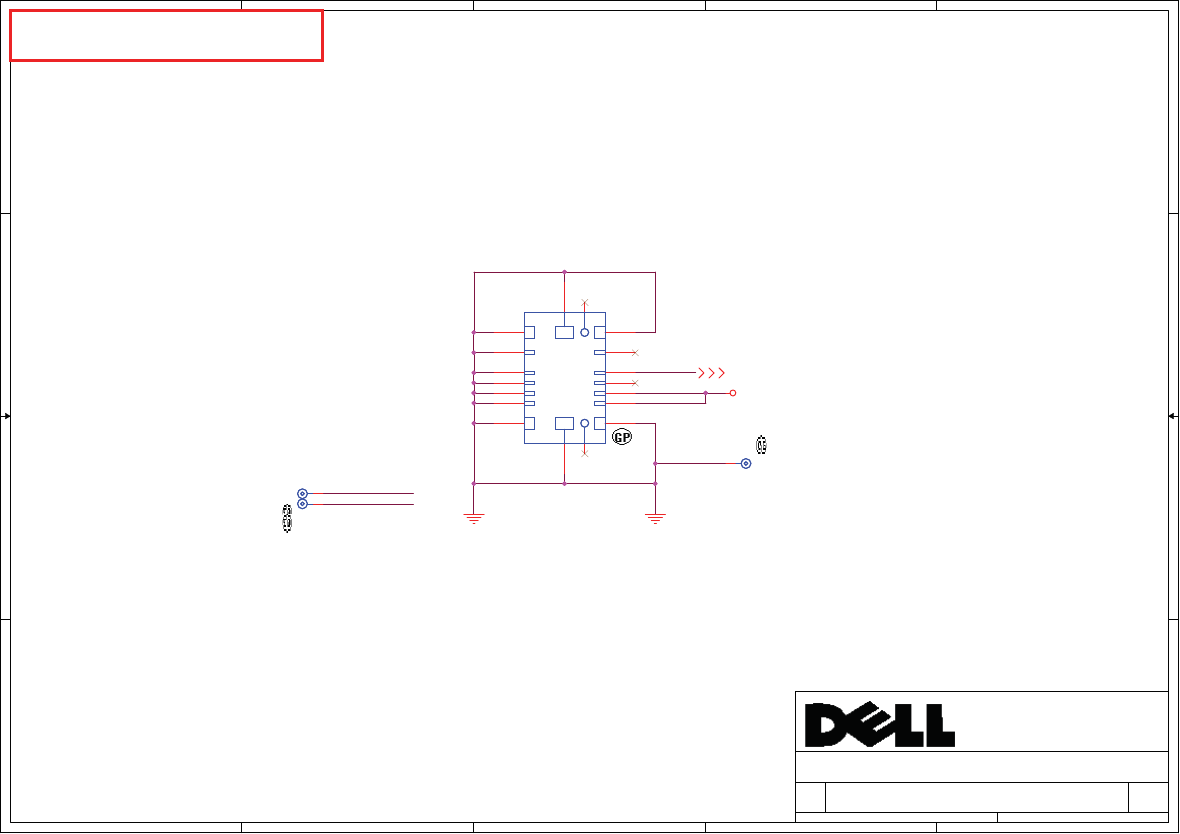
Task: Select the blue IC component outline
Action: (x=565, y=378)
